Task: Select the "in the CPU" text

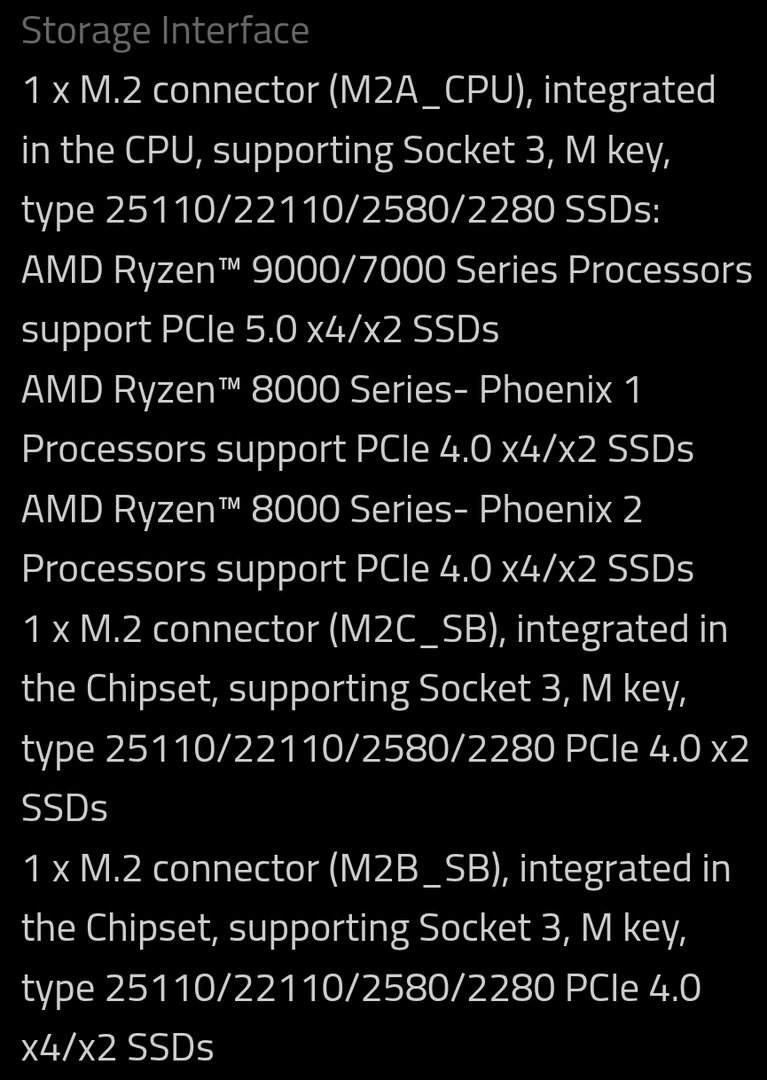Action: [109, 151]
